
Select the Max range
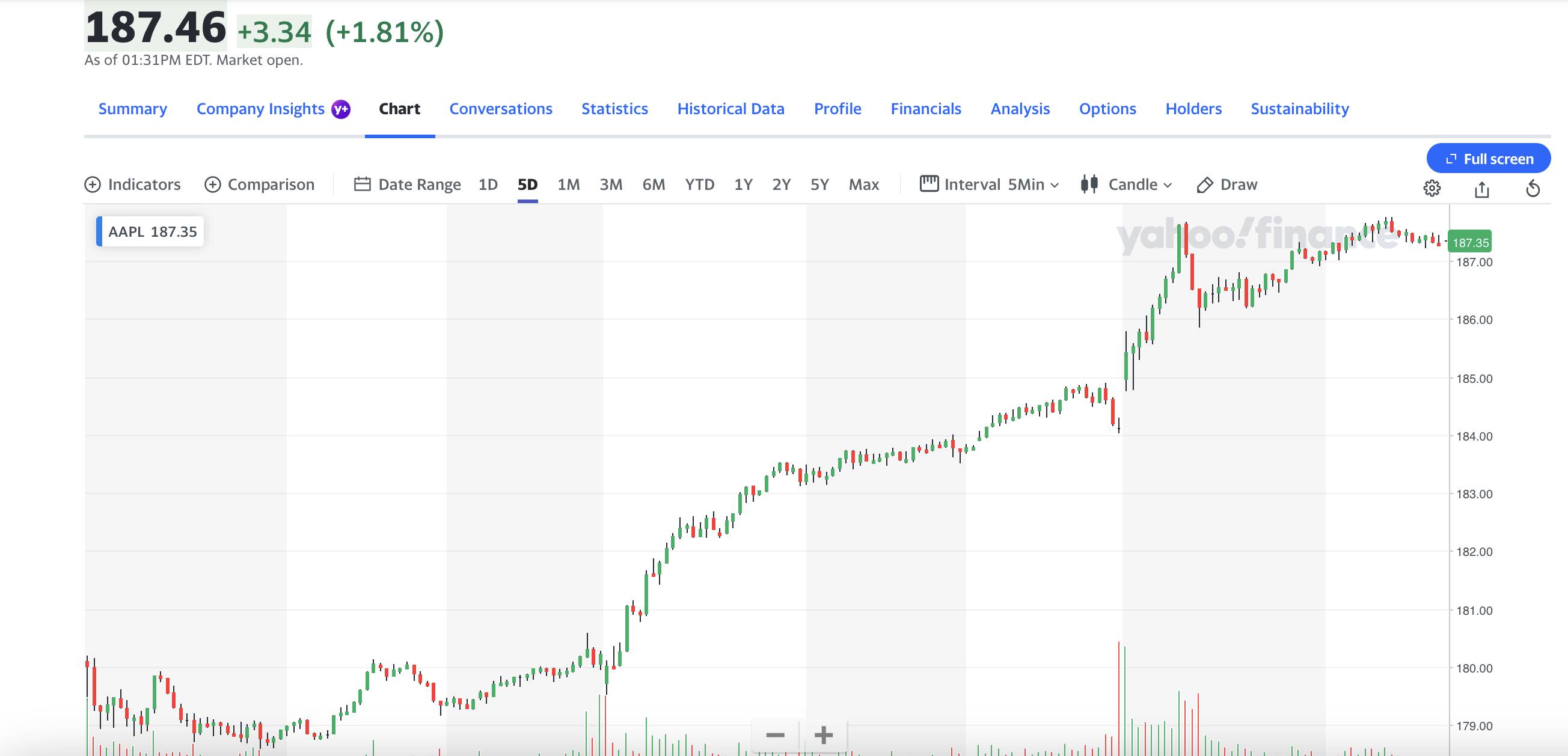pyautogui.click(x=864, y=184)
